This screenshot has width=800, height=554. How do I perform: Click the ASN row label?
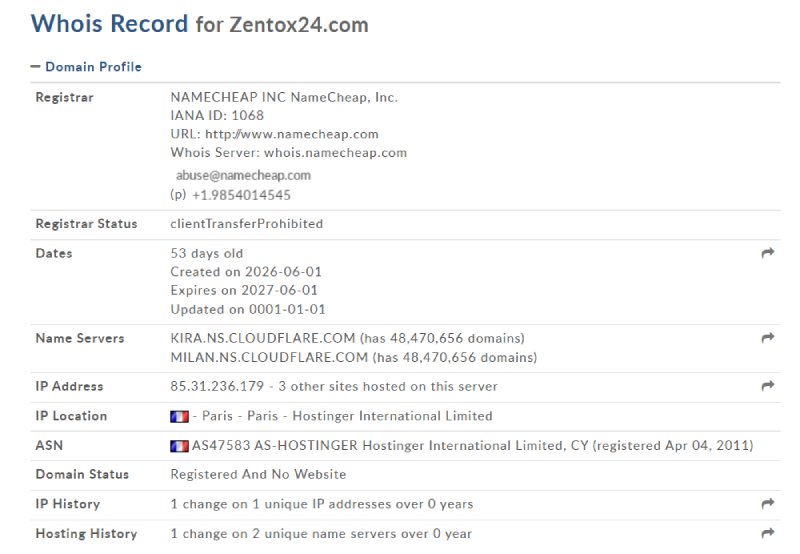point(49,445)
